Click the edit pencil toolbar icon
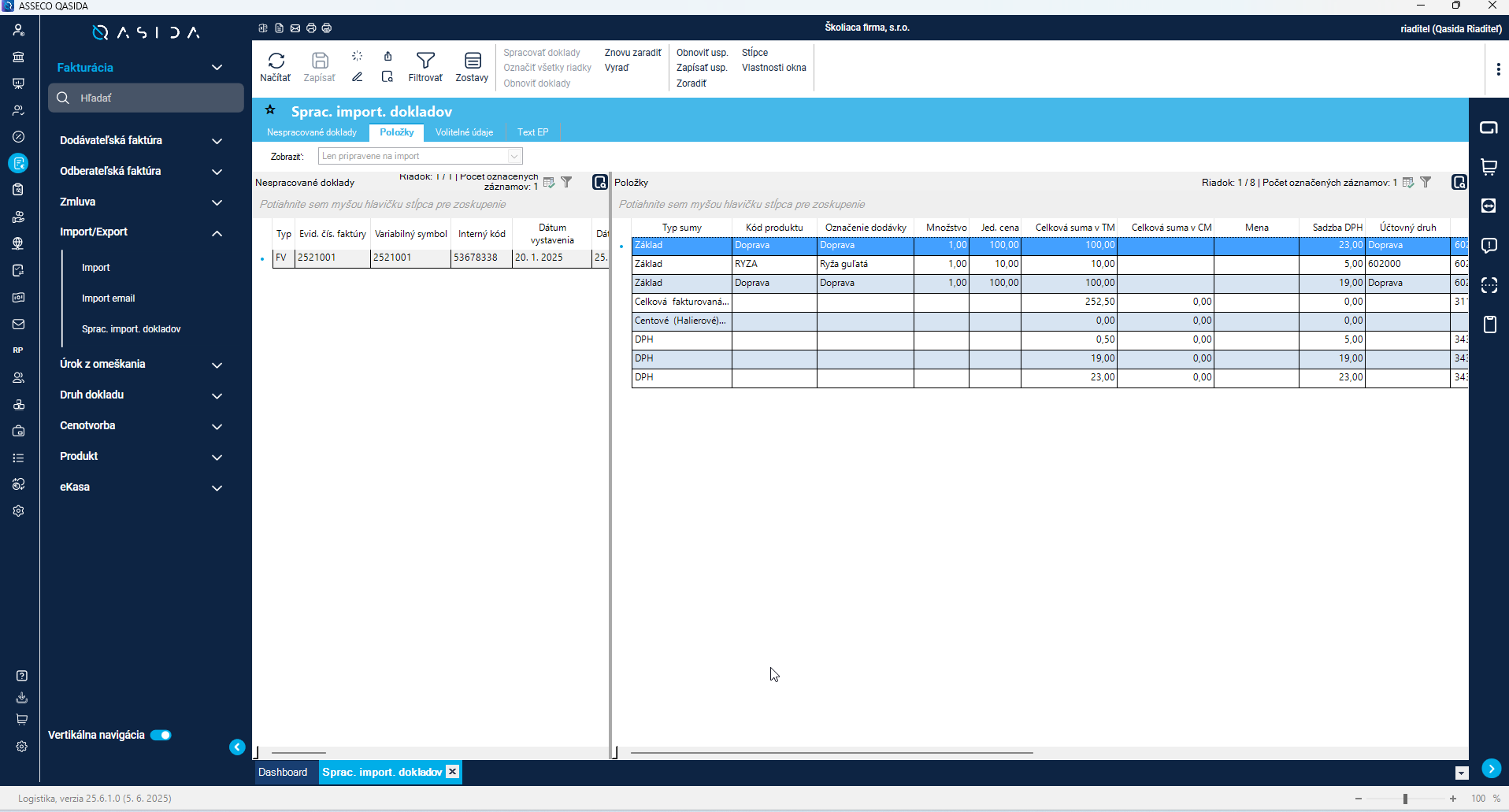Screen dimensions: 1509x812 click(358, 76)
